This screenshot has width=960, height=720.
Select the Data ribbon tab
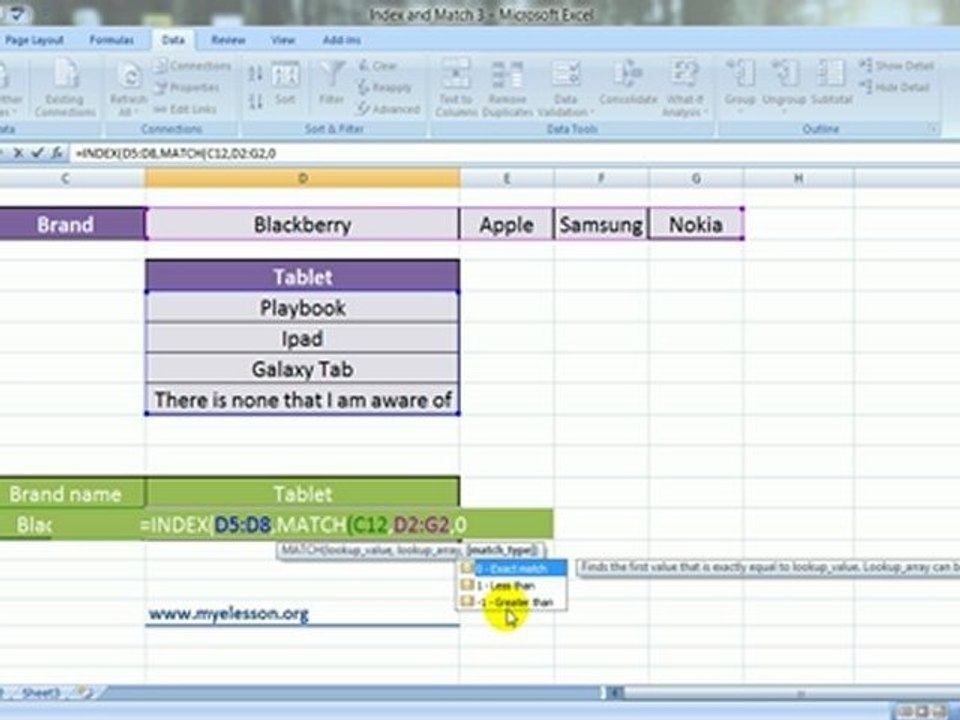173,40
